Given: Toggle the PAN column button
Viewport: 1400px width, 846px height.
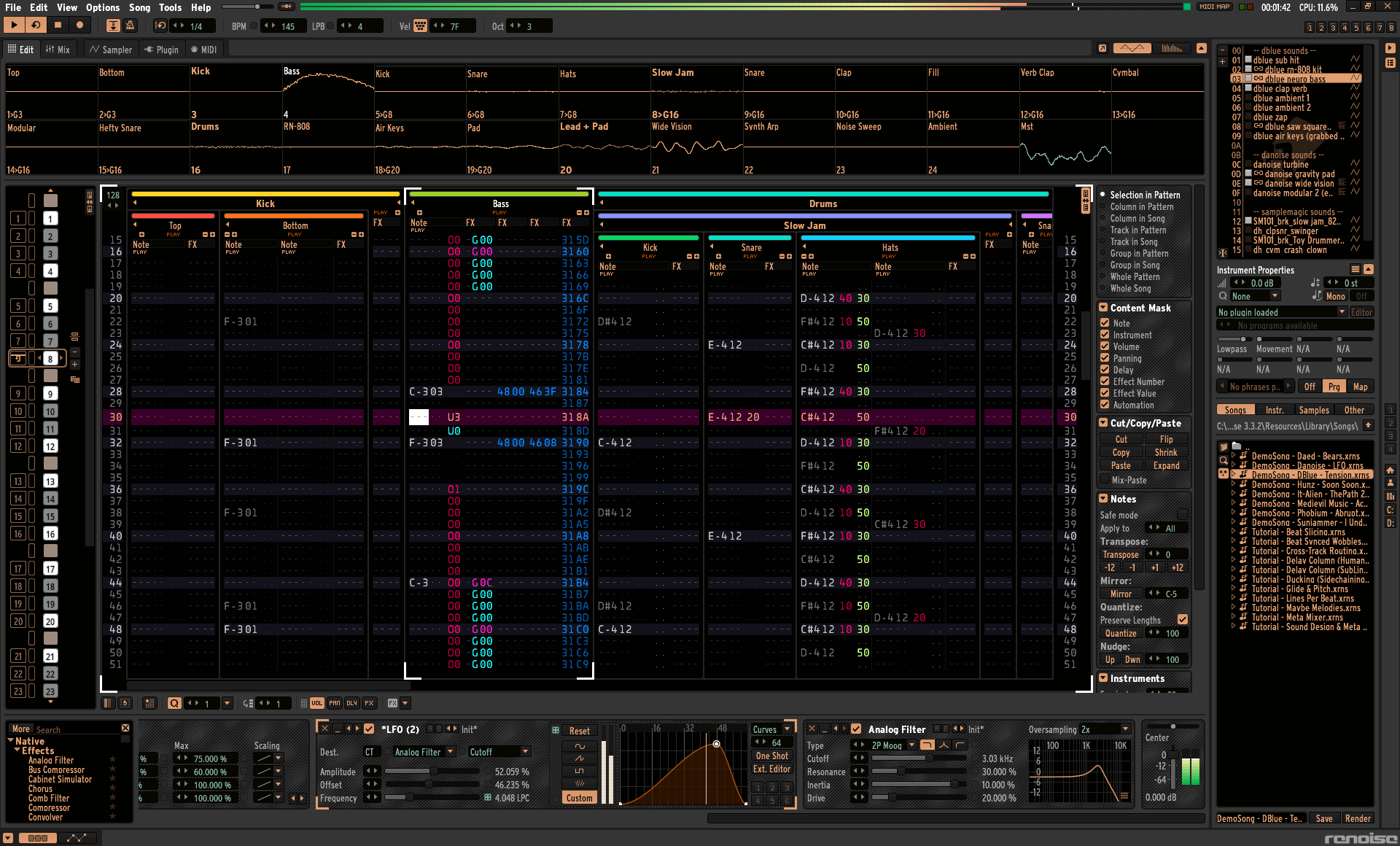Looking at the screenshot, I should pos(334,703).
